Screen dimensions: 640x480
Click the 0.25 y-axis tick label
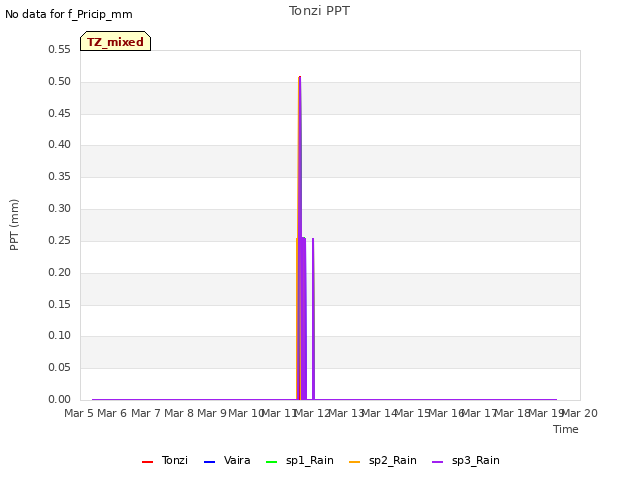click(59, 240)
